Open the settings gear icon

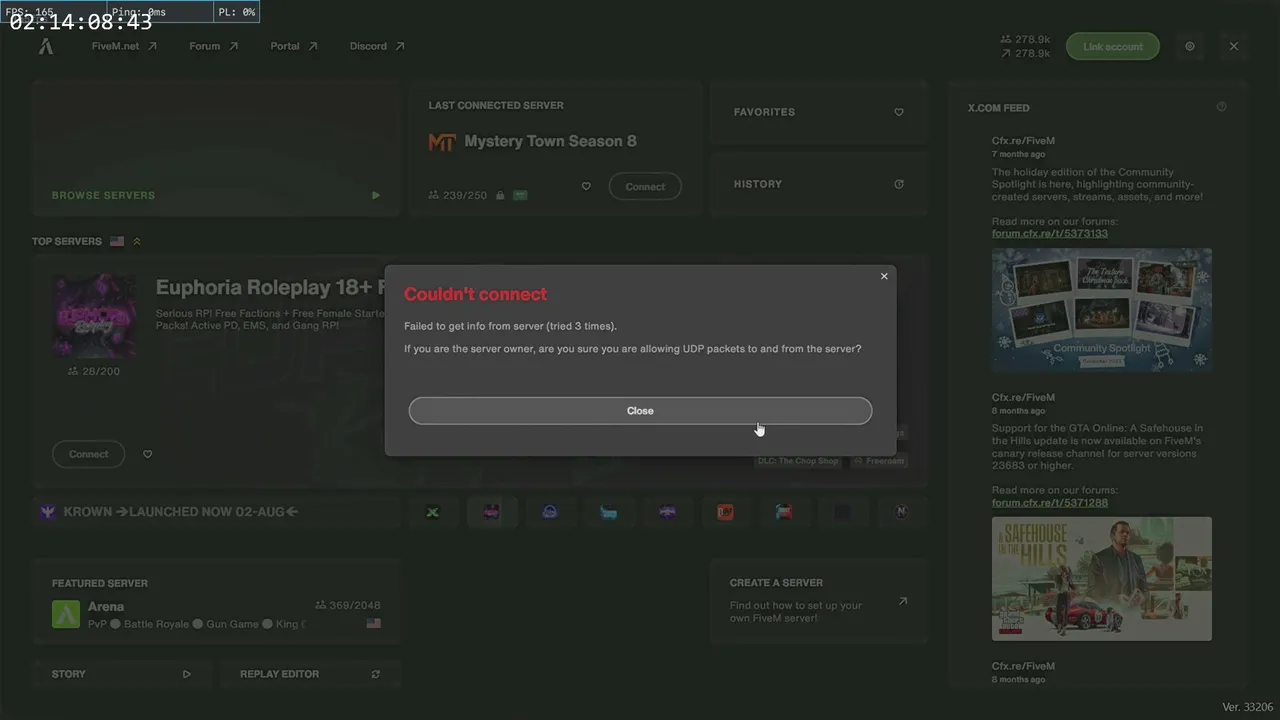point(1190,47)
